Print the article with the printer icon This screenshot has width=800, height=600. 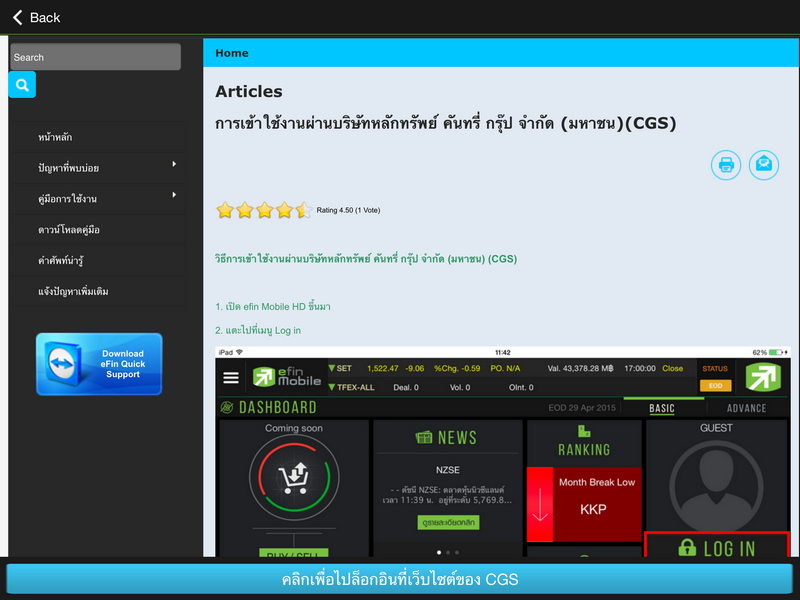726,165
